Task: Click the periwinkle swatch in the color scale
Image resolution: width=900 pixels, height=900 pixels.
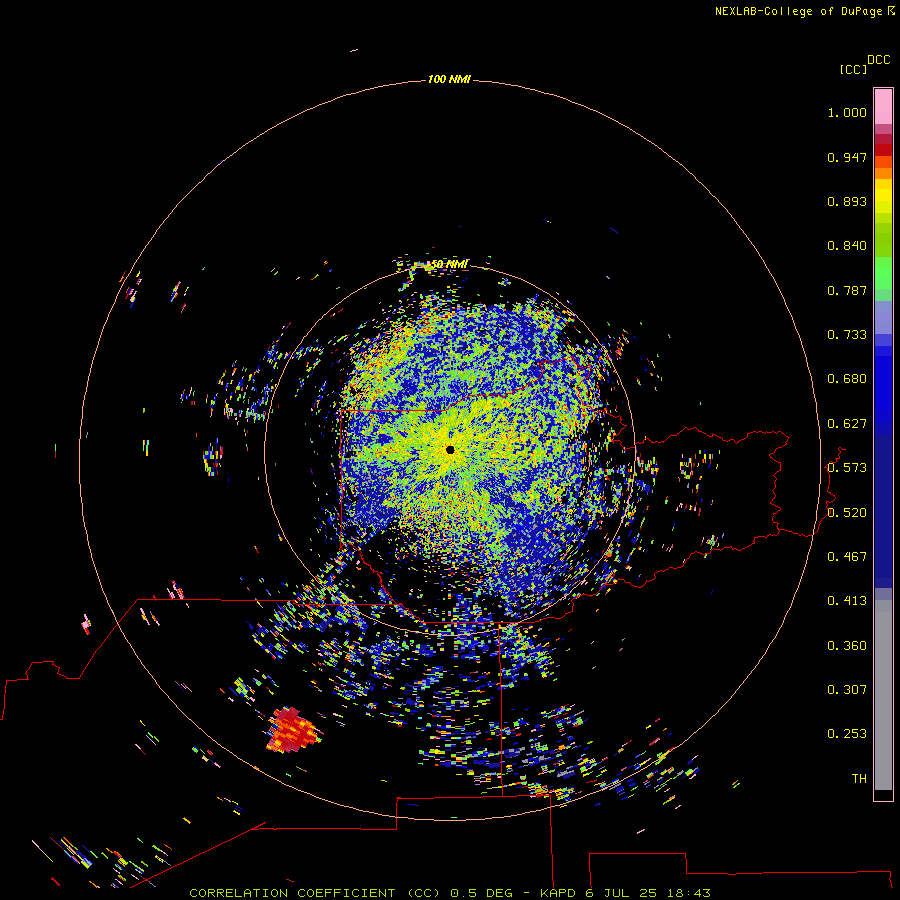Action: [x=883, y=318]
